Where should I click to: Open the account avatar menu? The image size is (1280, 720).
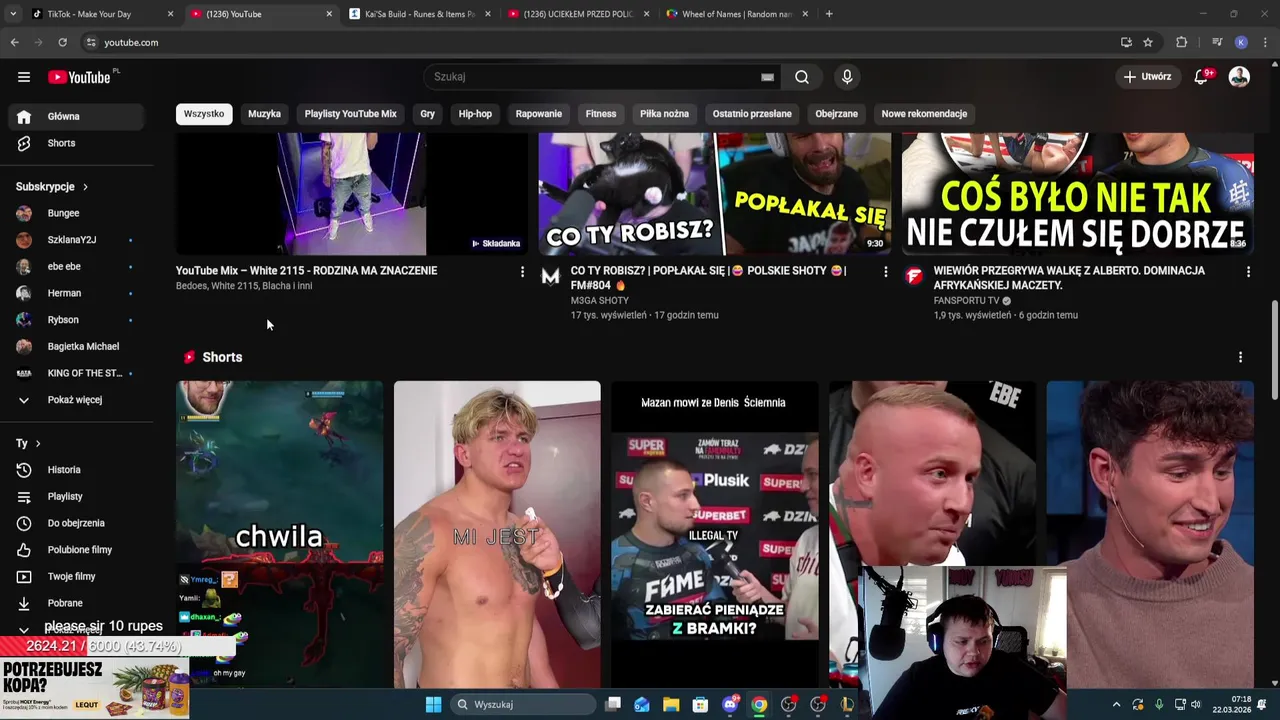1239,77
